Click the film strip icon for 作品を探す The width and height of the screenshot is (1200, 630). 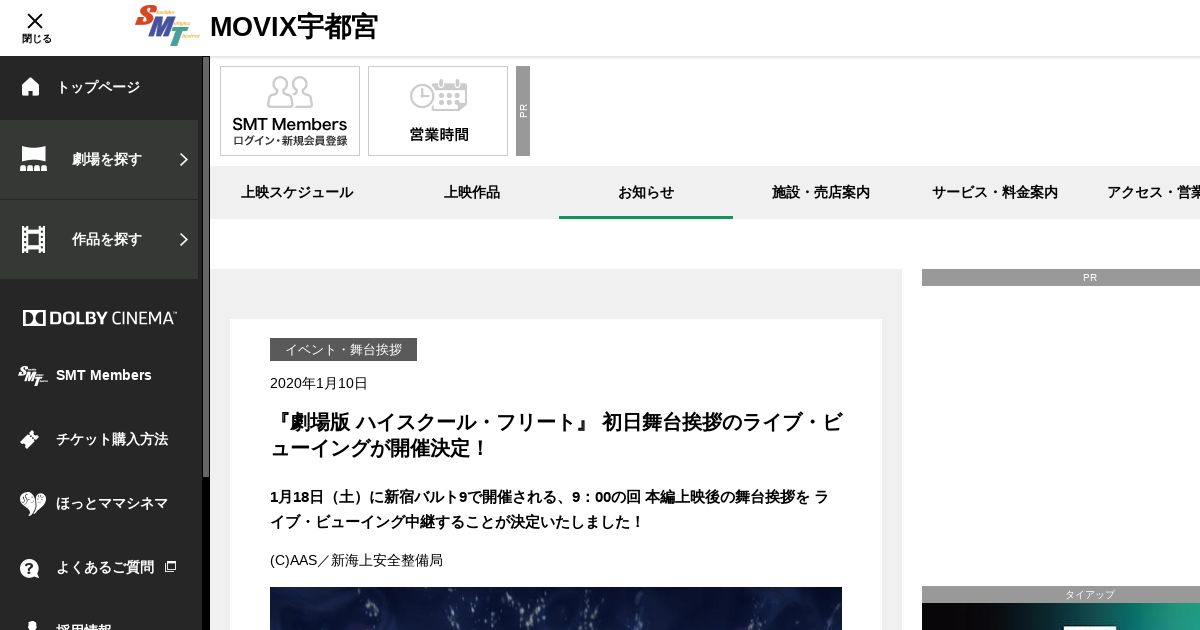(x=33, y=239)
